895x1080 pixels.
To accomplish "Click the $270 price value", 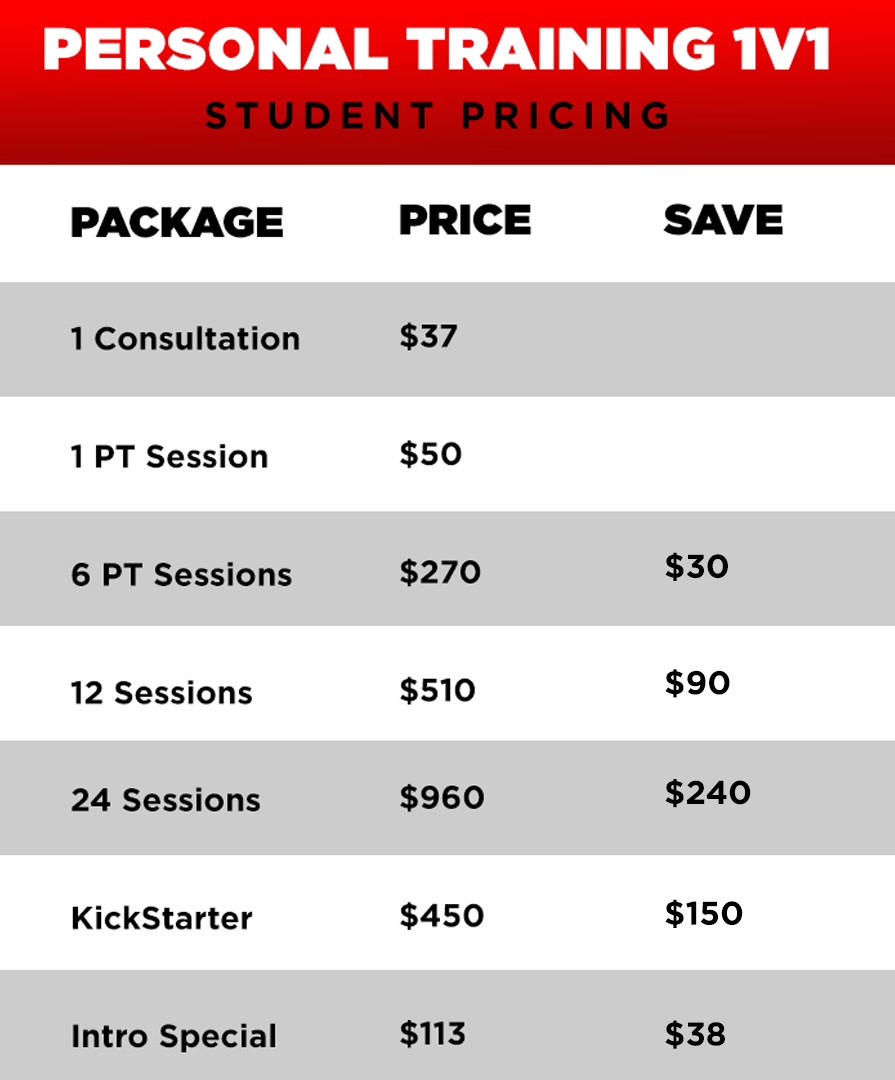I will 440,572.
